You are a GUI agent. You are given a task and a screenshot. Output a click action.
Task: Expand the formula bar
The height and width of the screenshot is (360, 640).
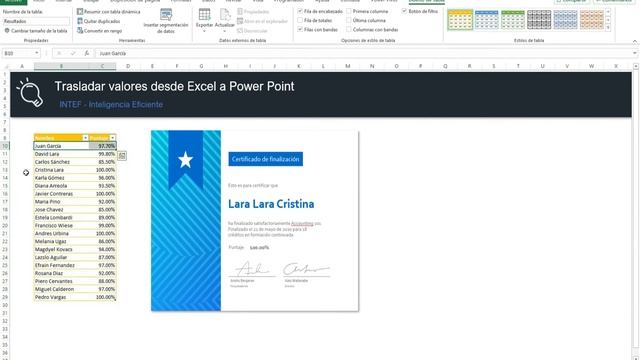635,53
